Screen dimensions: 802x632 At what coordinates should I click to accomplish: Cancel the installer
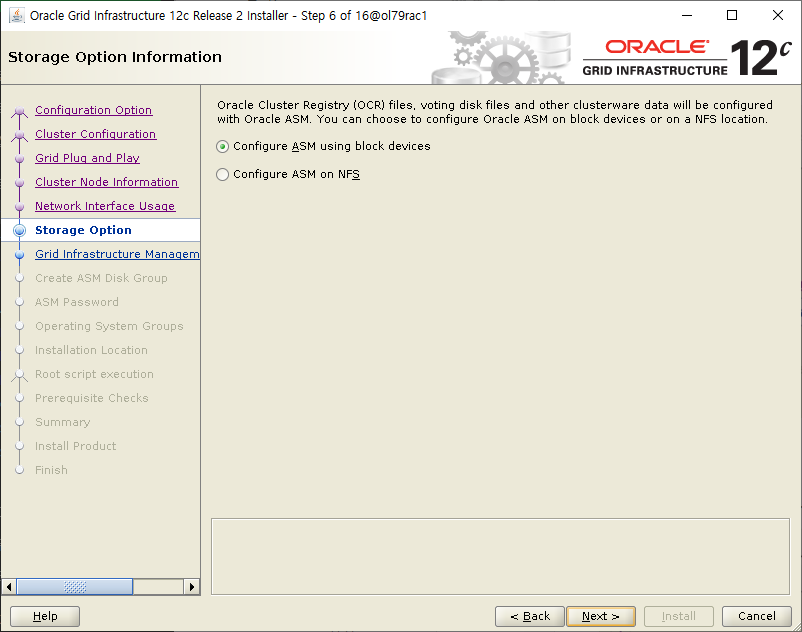click(x=756, y=616)
